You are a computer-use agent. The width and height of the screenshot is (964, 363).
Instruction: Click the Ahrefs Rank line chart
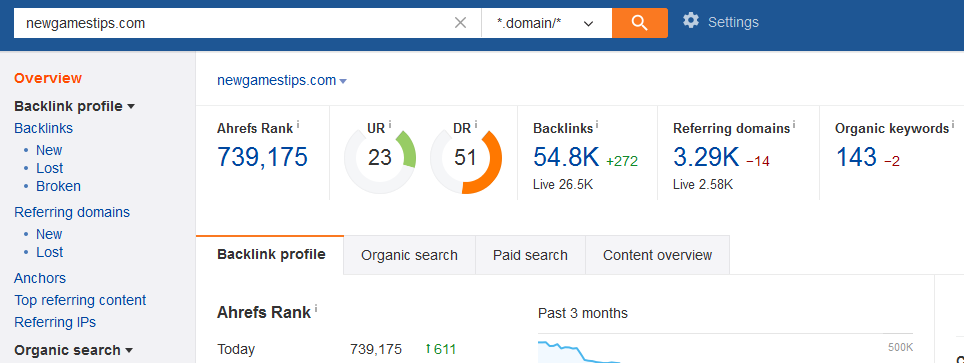pos(725,349)
